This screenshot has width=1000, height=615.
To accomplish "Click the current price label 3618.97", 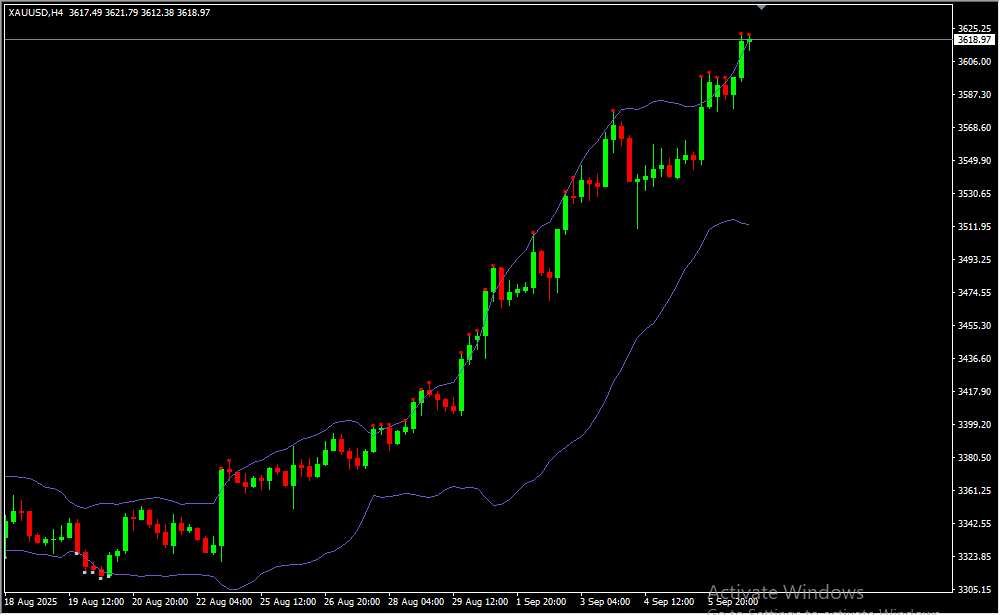I will [x=974, y=40].
